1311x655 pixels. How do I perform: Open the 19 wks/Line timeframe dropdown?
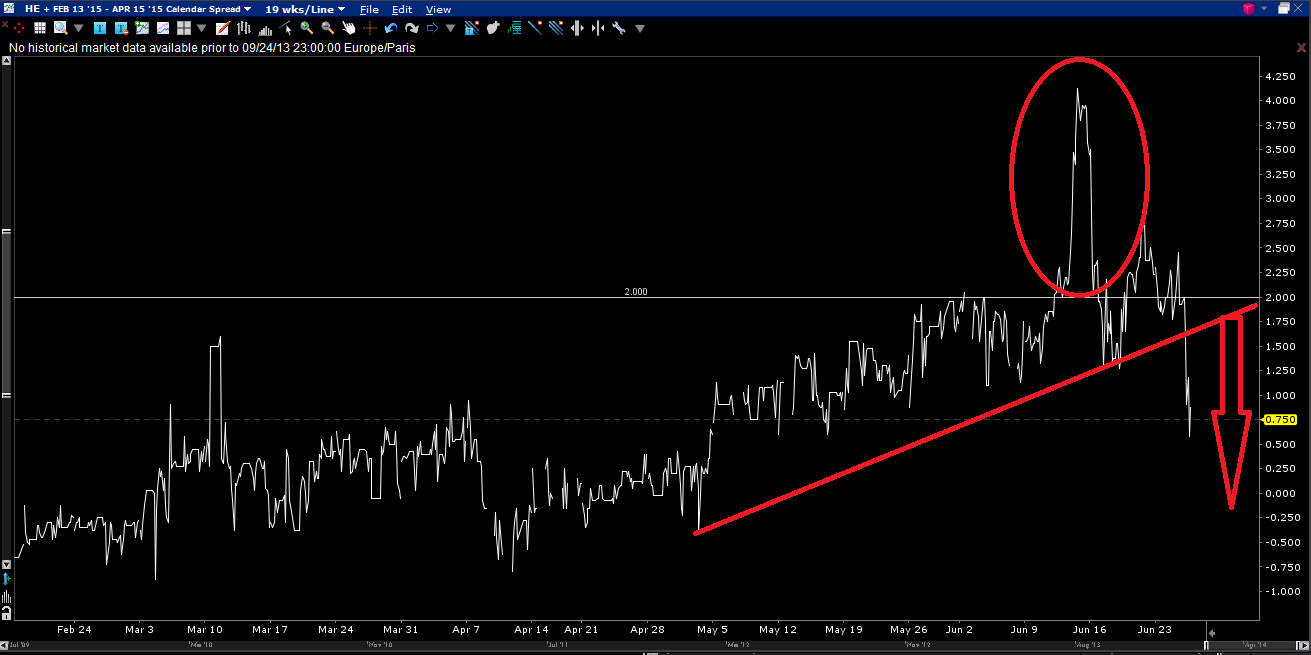[340, 9]
